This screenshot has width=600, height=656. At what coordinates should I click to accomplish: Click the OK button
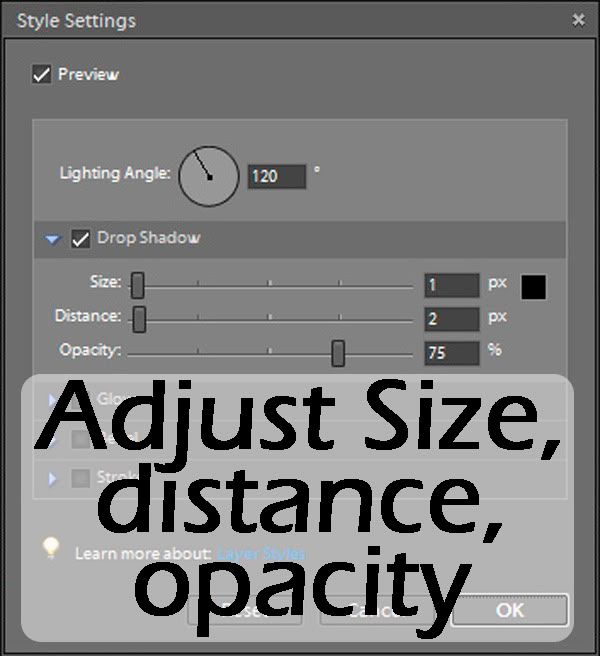pos(510,610)
